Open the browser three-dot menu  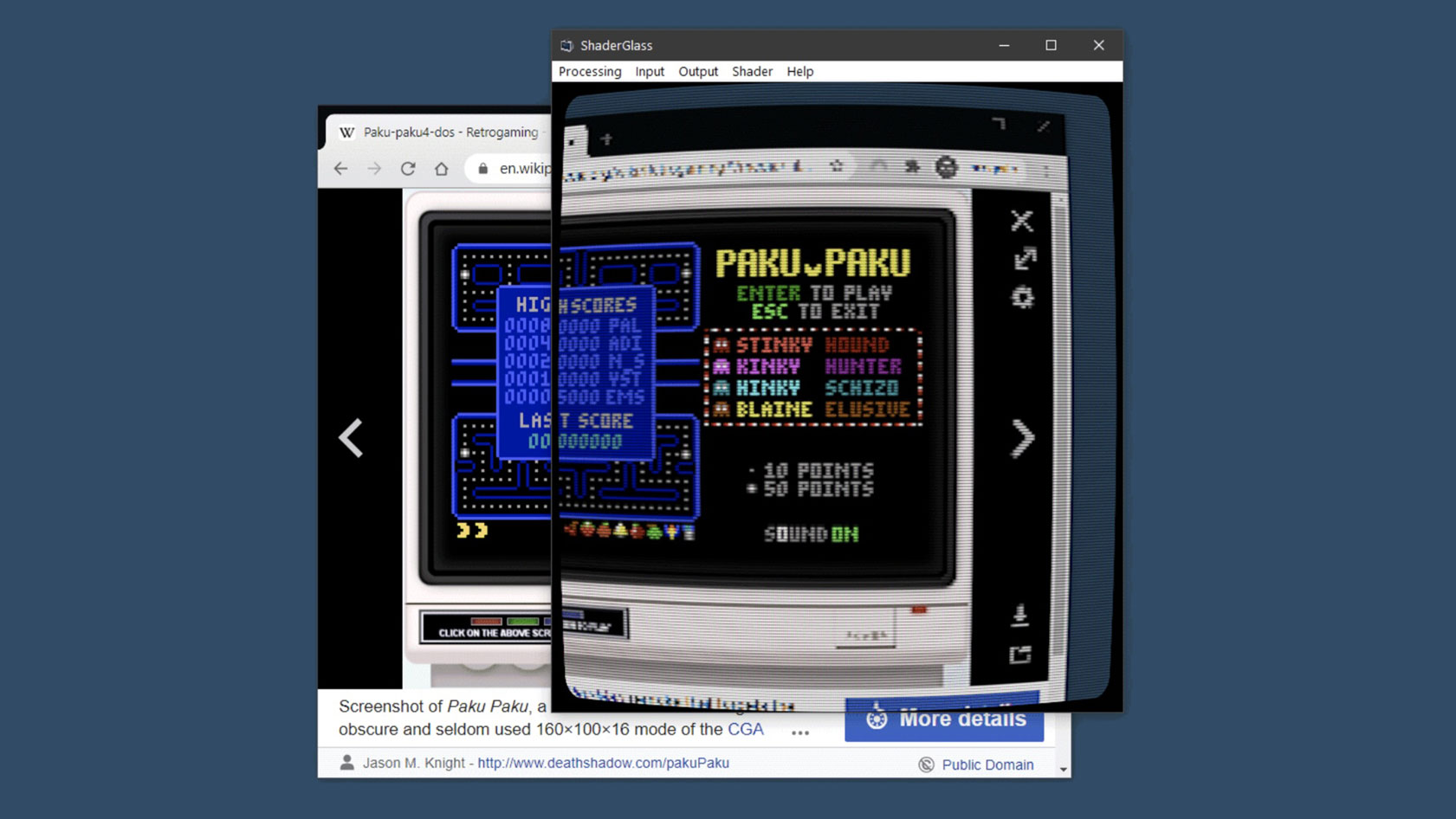[1046, 171]
